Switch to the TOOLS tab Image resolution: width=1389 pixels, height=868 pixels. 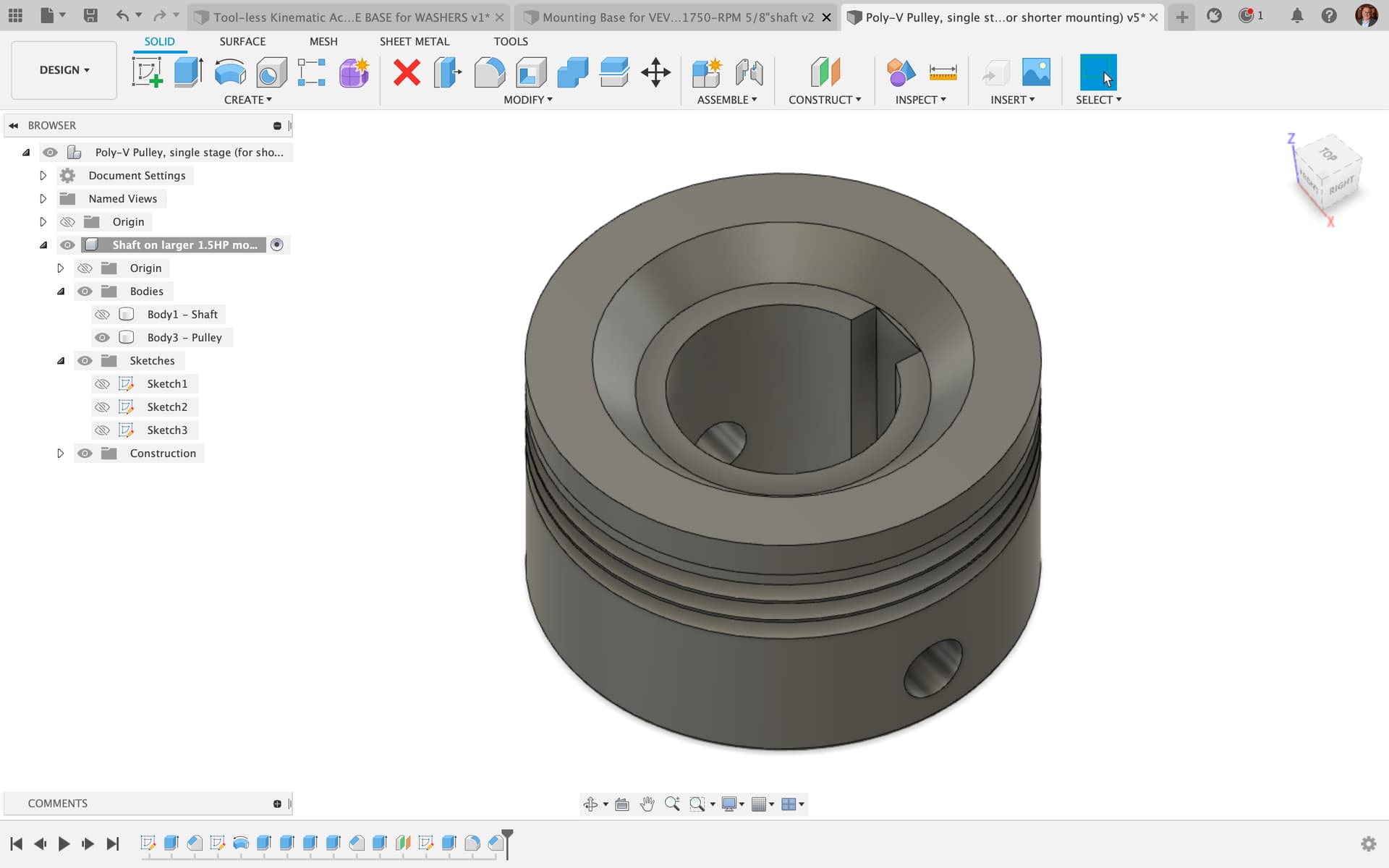[x=511, y=41]
